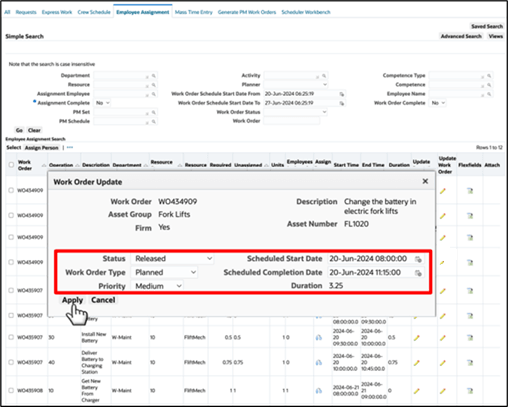This screenshot has height=409, width=510.
Task: Click Assign icon in Install New Battery row
Action: [x=319, y=338]
